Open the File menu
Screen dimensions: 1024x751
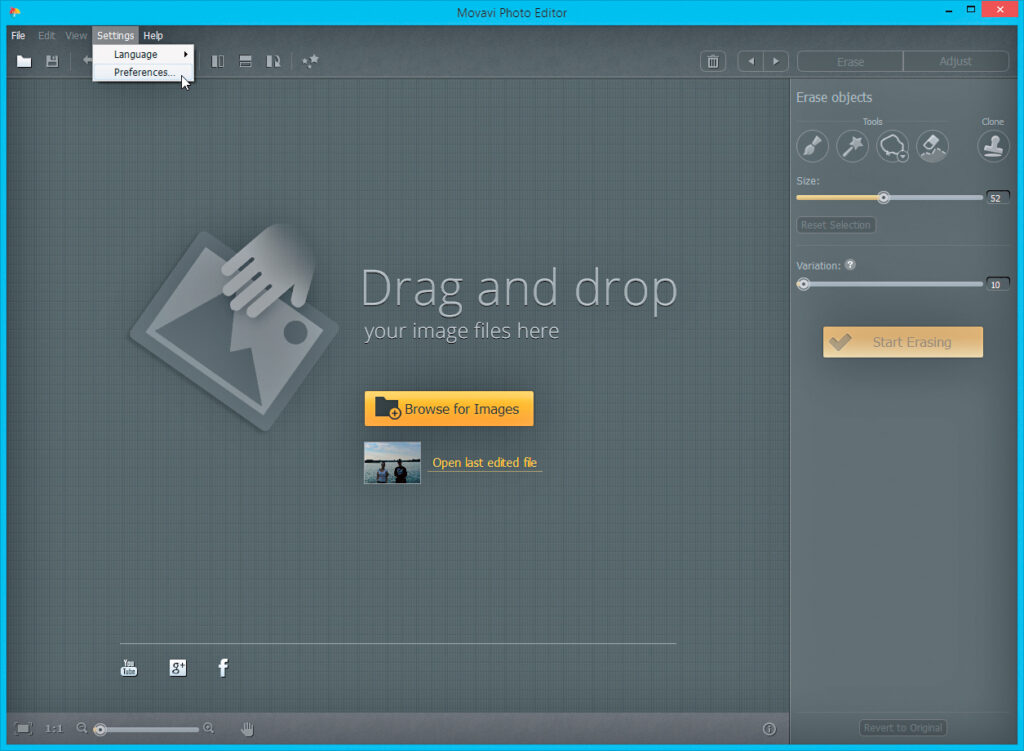(18, 36)
